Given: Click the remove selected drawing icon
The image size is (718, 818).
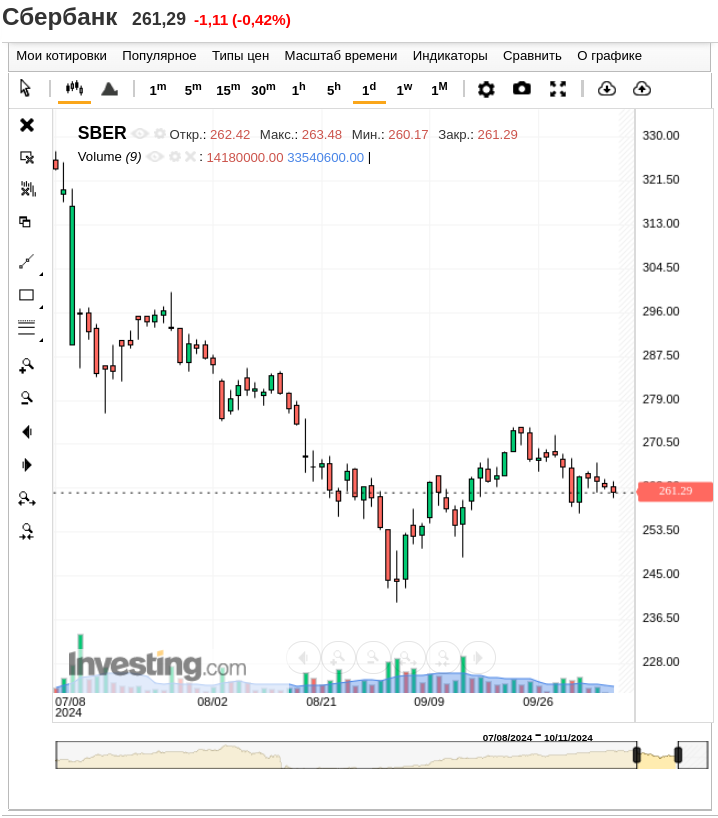Looking at the screenshot, I should point(27,157).
